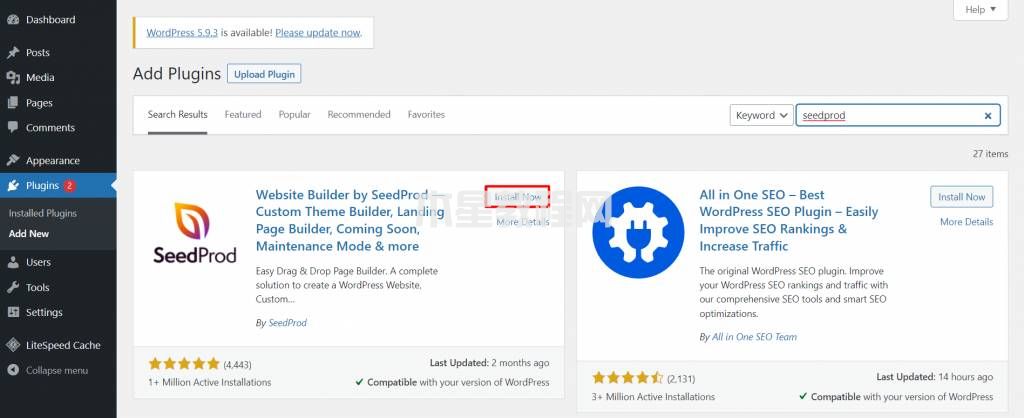Open the Keyword search type dropdown
Screen dimensions: 1024x418
click(761, 115)
